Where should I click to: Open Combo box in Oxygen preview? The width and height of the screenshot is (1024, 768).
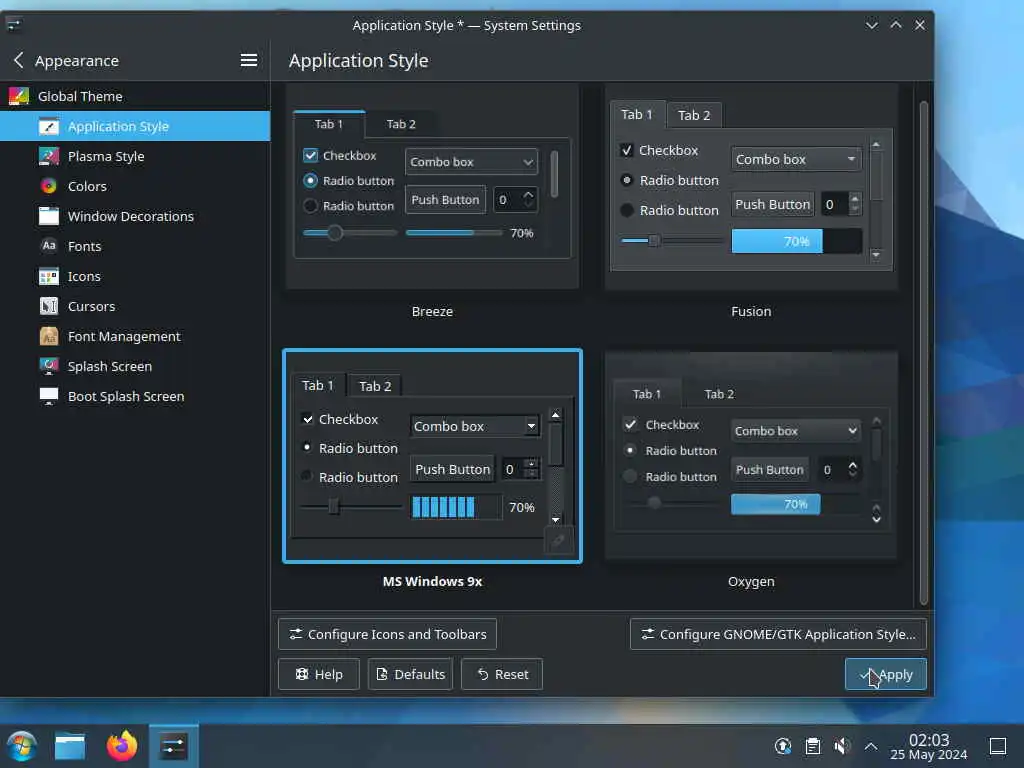coord(795,431)
